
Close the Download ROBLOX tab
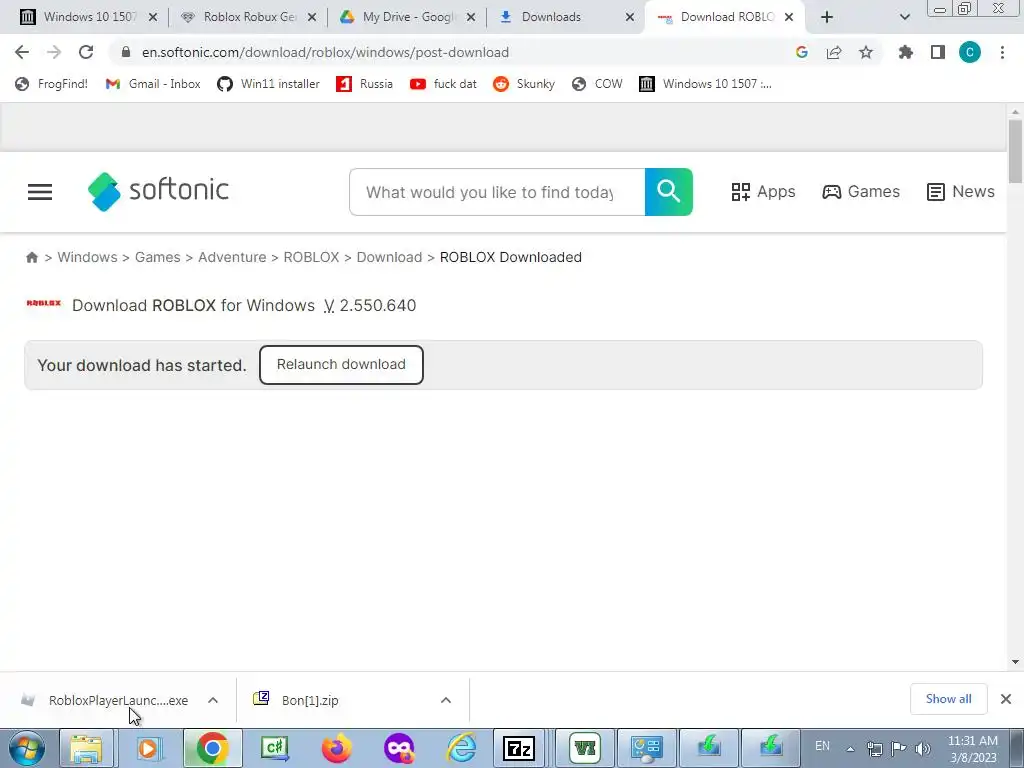[x=789, y=17]
